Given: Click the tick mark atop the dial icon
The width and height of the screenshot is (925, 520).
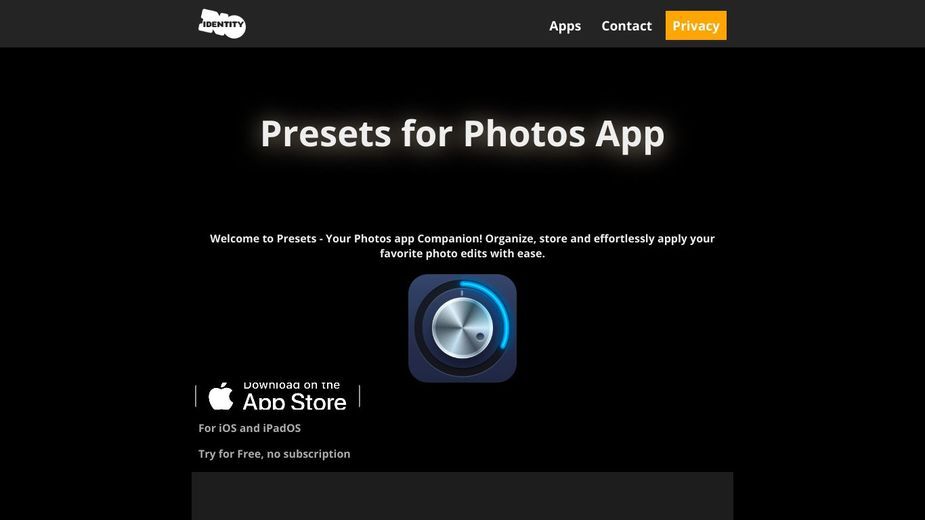Looking at the screenshot, I should click(462, 292).
